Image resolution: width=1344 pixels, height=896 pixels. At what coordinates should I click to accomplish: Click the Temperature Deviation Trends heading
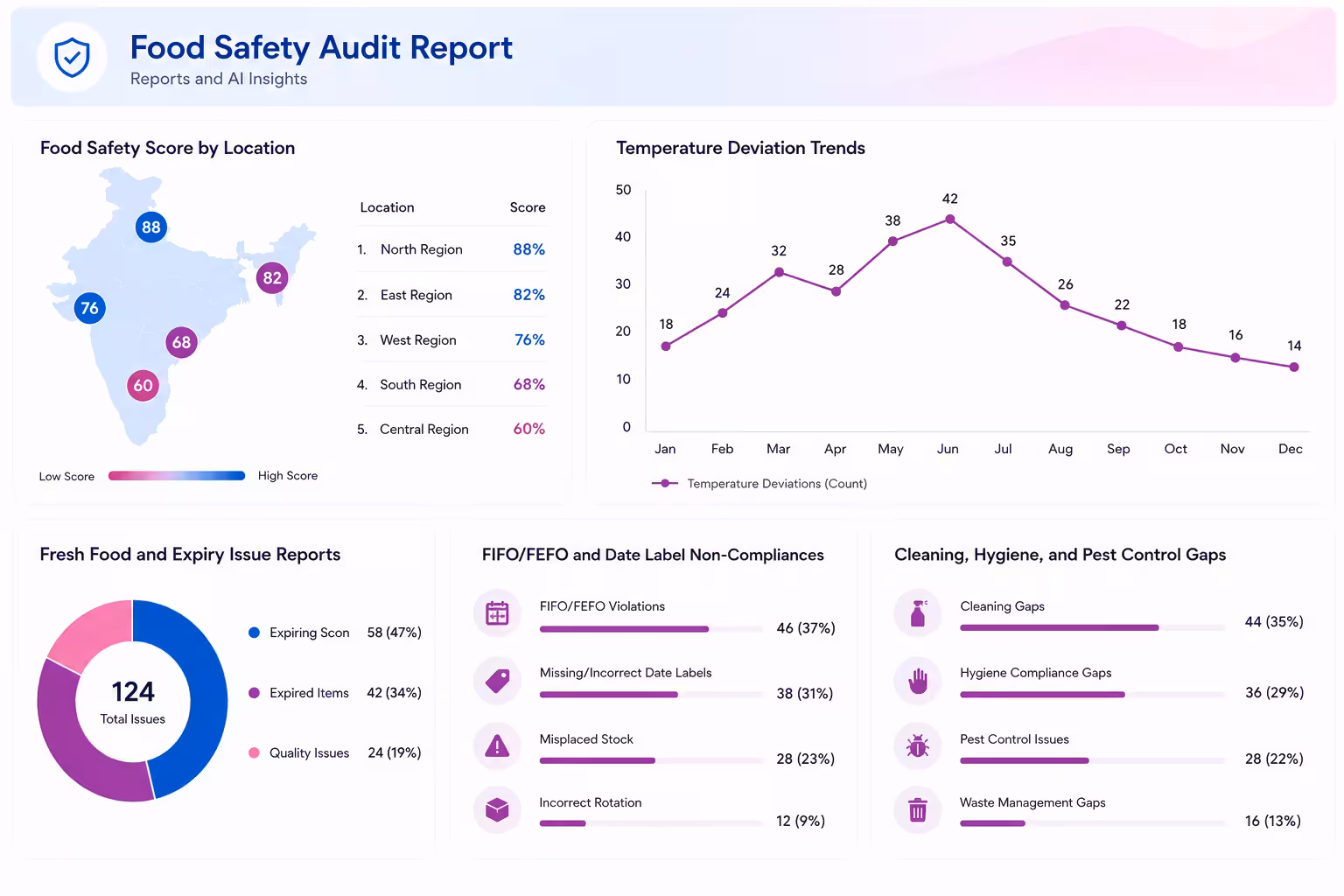click(740, 148)
